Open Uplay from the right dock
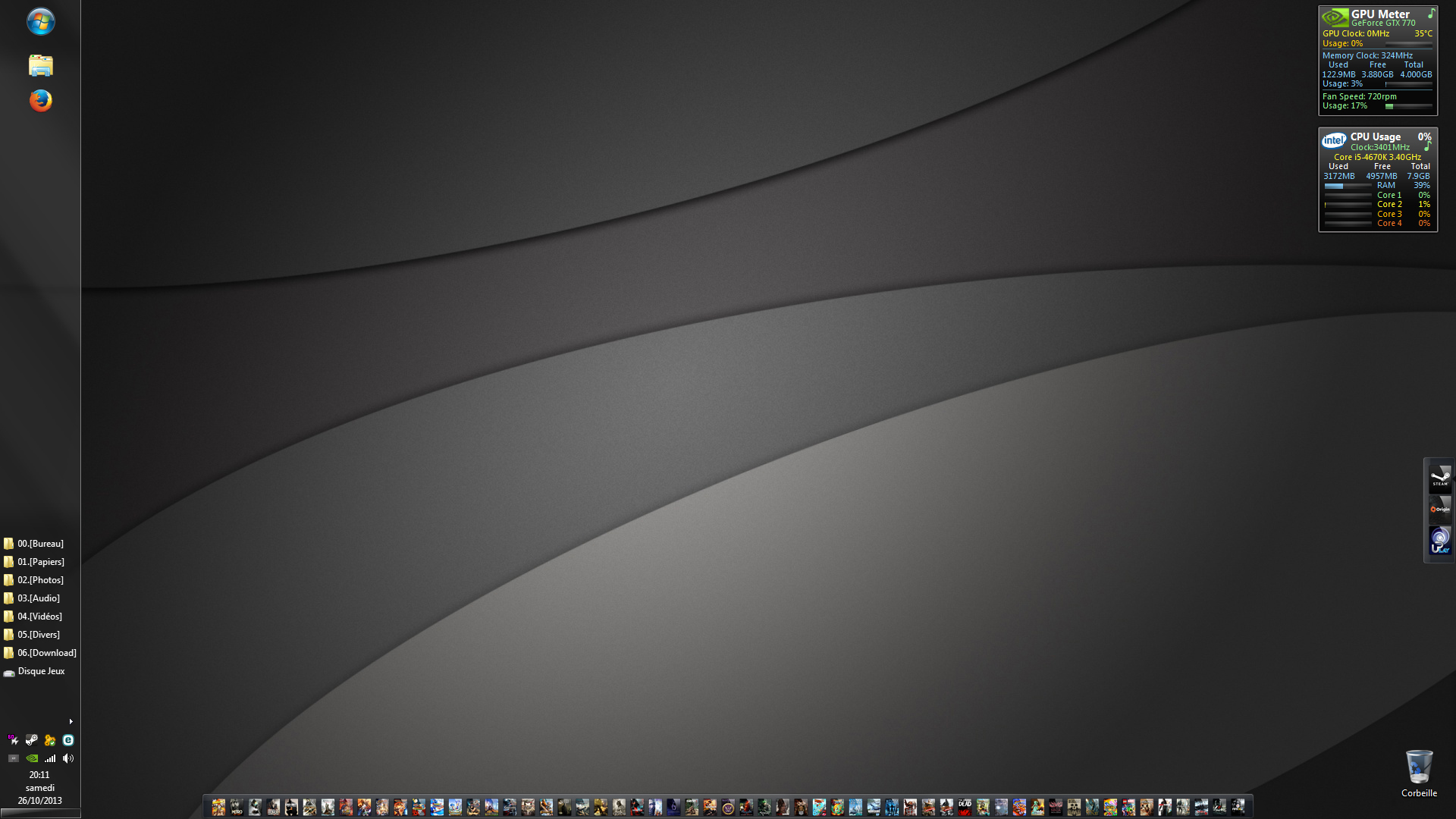 [x=1439, y=541]
